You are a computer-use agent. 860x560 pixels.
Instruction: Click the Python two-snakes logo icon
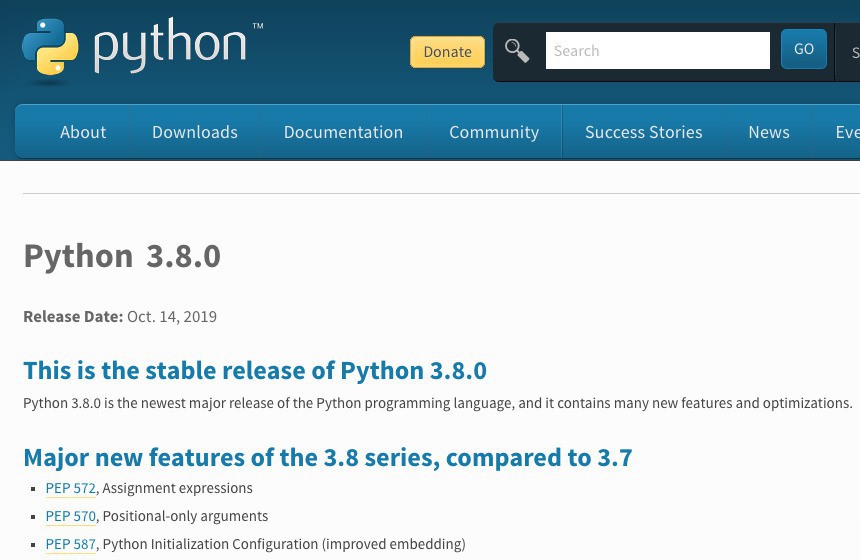point(50,47)
